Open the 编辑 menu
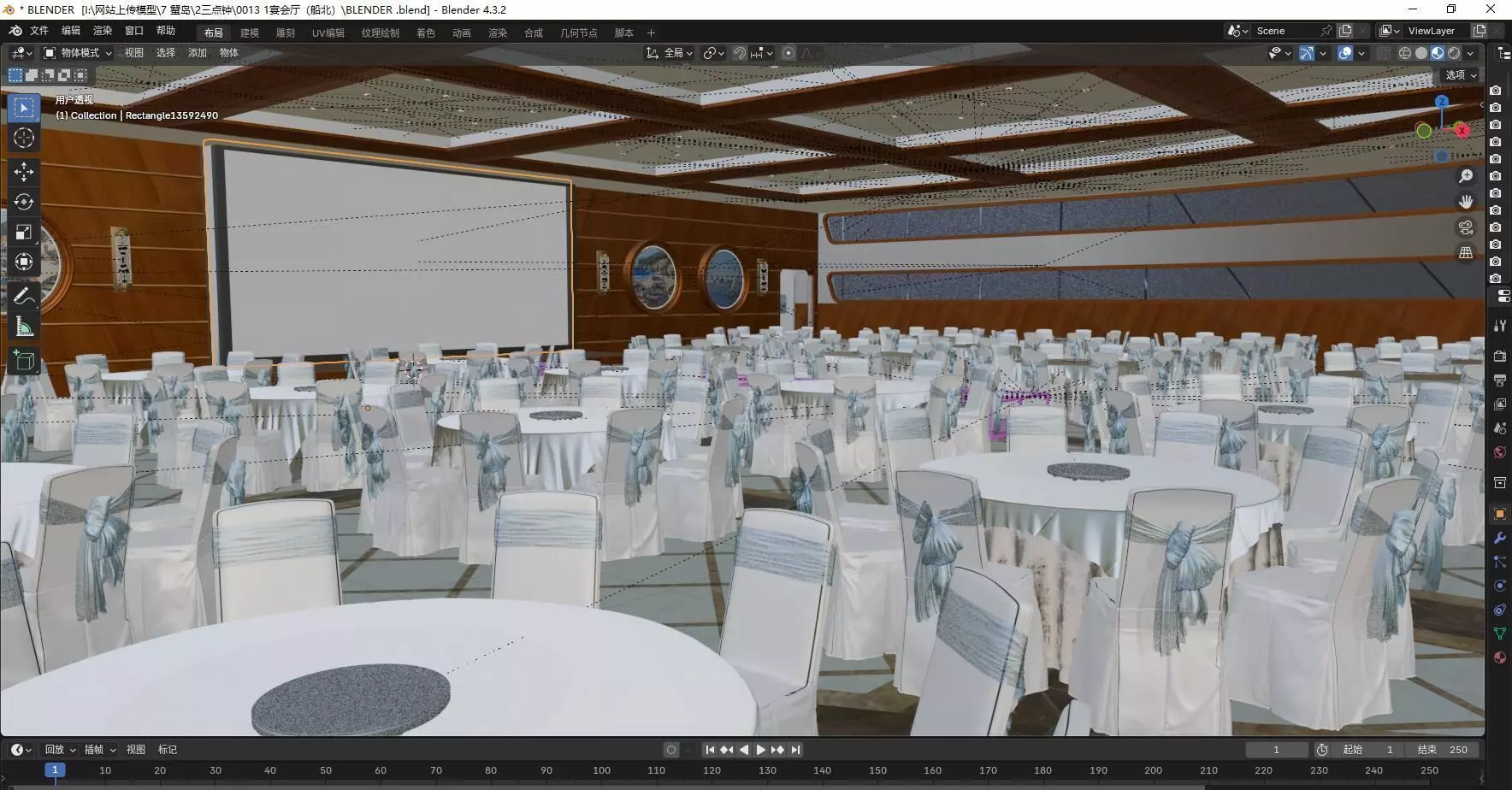The height and width of the screenshot is (790, 1512). click(71, 31)
